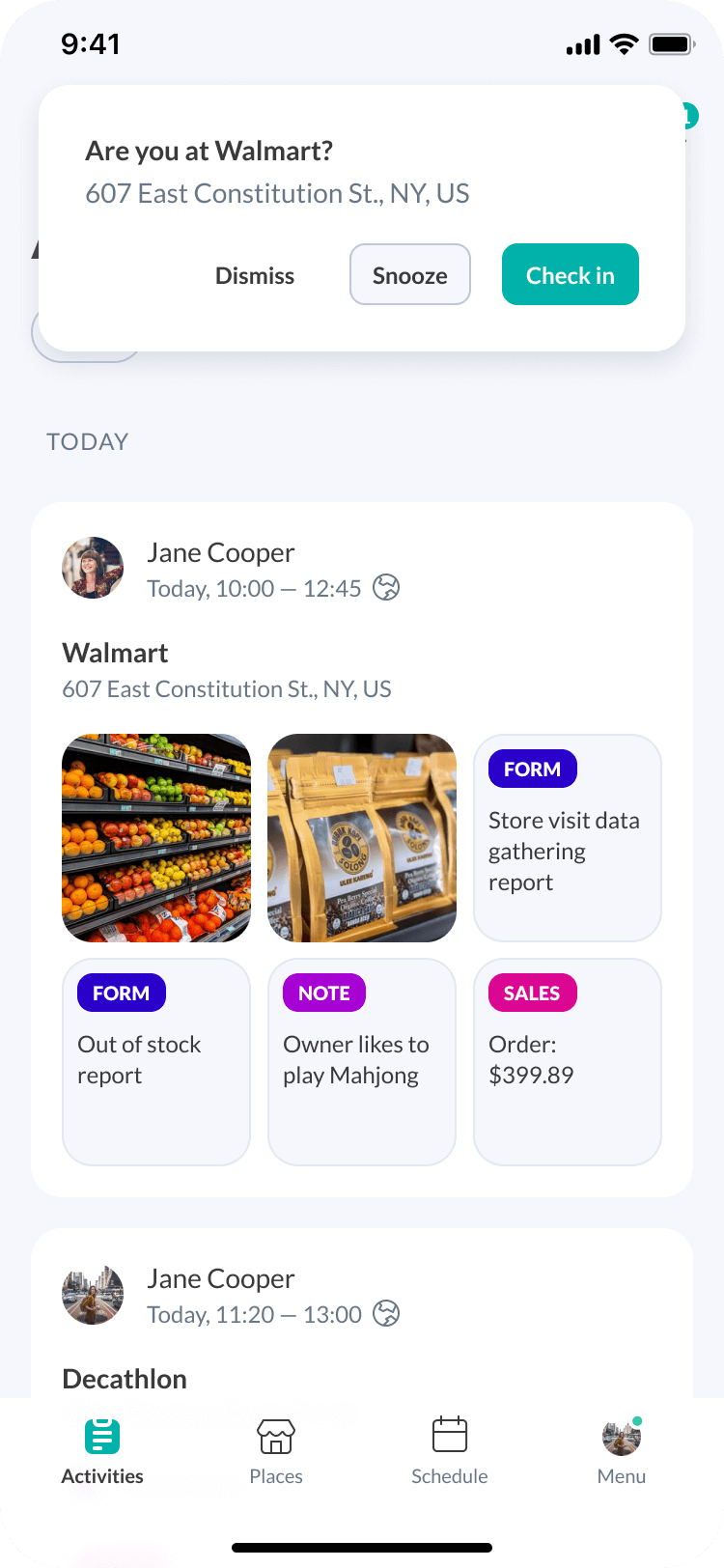724x1568 pixels.
Task: Open the $399.89 sales order card
Action: [x=567, y=1062]
